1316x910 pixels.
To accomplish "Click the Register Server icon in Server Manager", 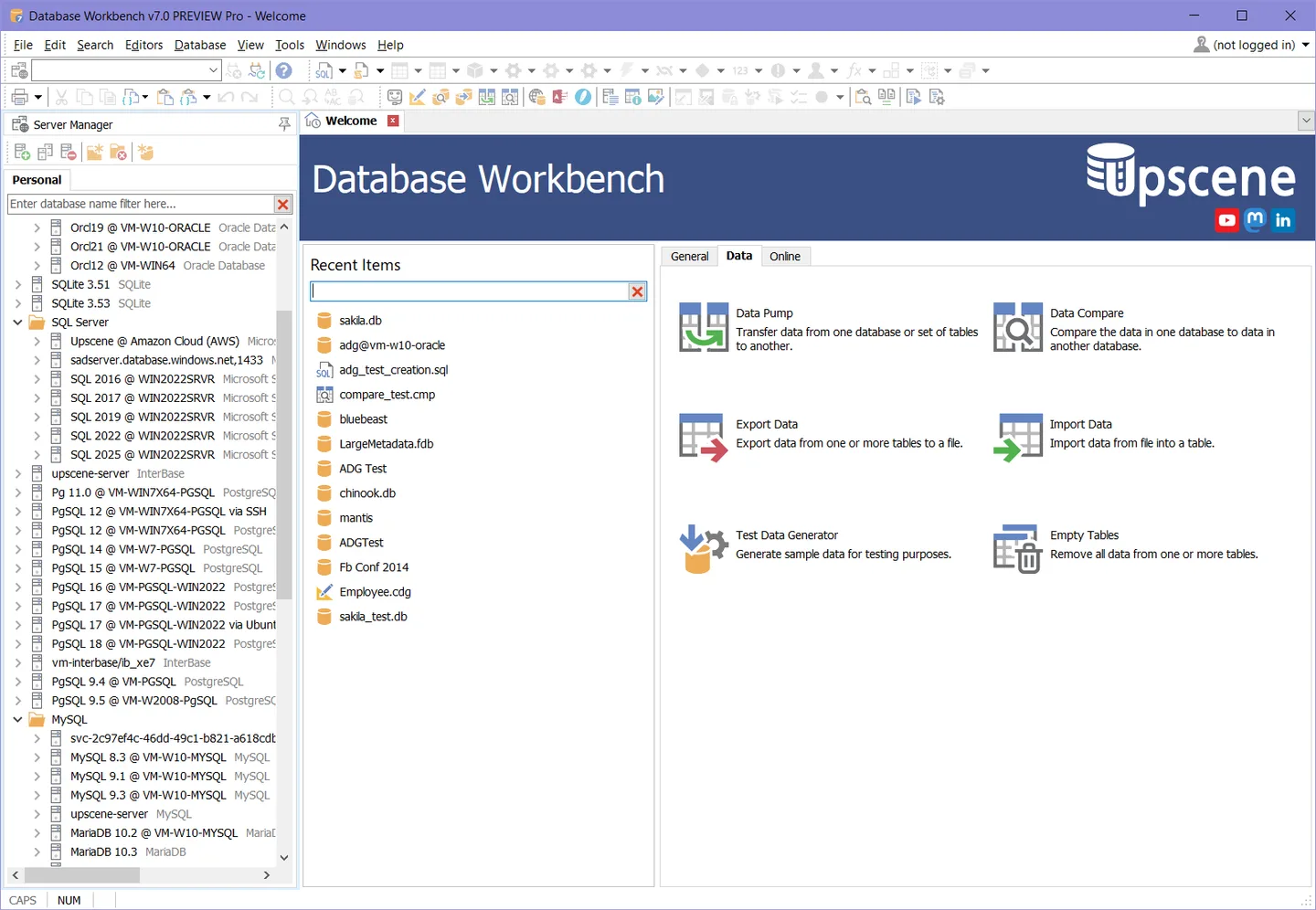I will tap(22, 152).
